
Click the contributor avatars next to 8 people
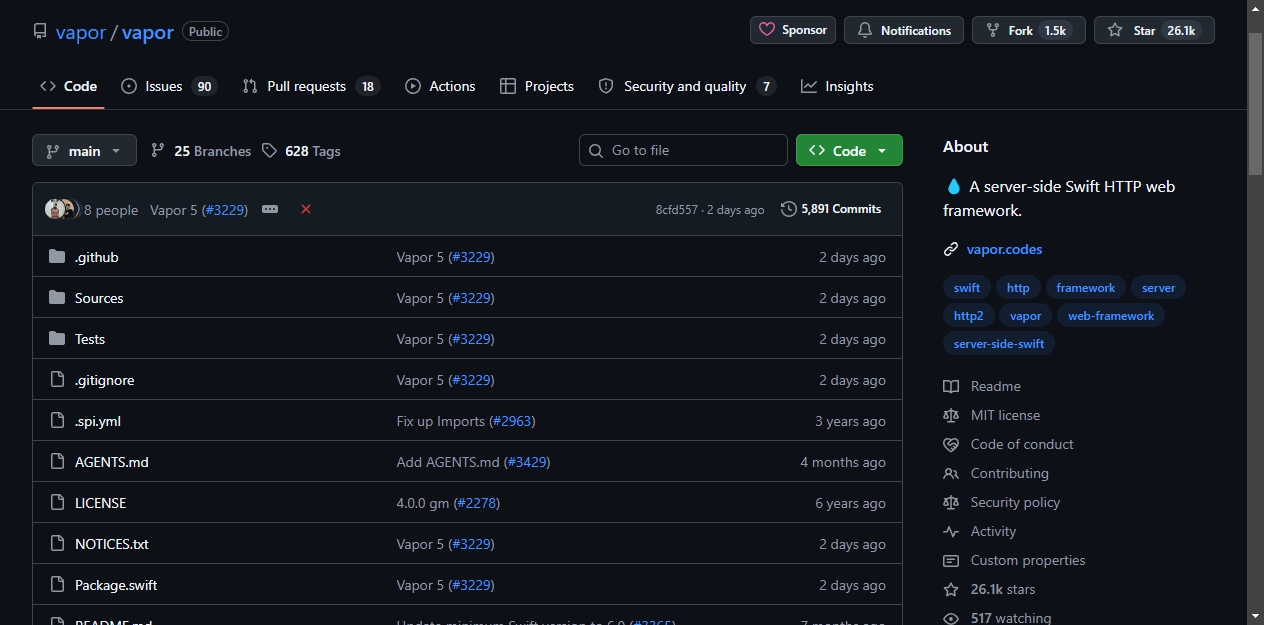tap(61, 209)
